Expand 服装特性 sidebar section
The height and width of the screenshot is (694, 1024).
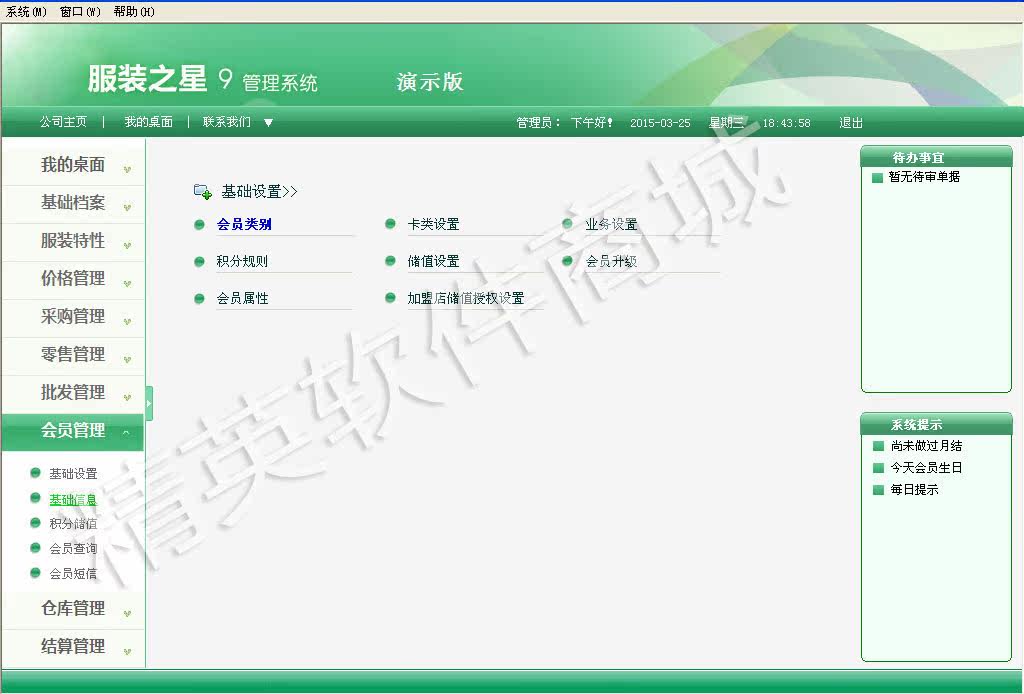coord(73,241)
